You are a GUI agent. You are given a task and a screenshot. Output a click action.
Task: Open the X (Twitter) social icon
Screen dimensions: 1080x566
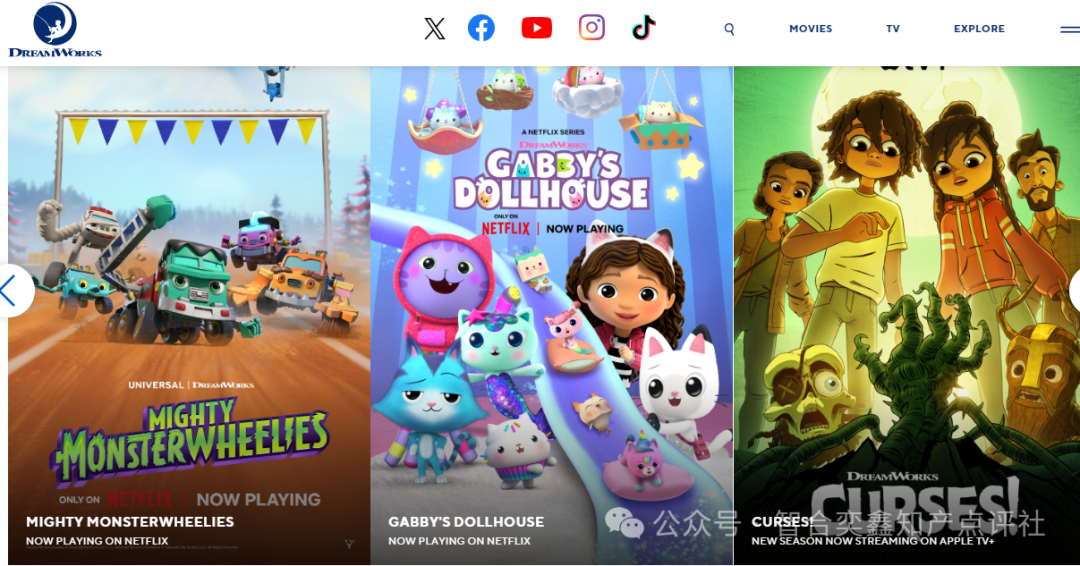click(435, 28)
